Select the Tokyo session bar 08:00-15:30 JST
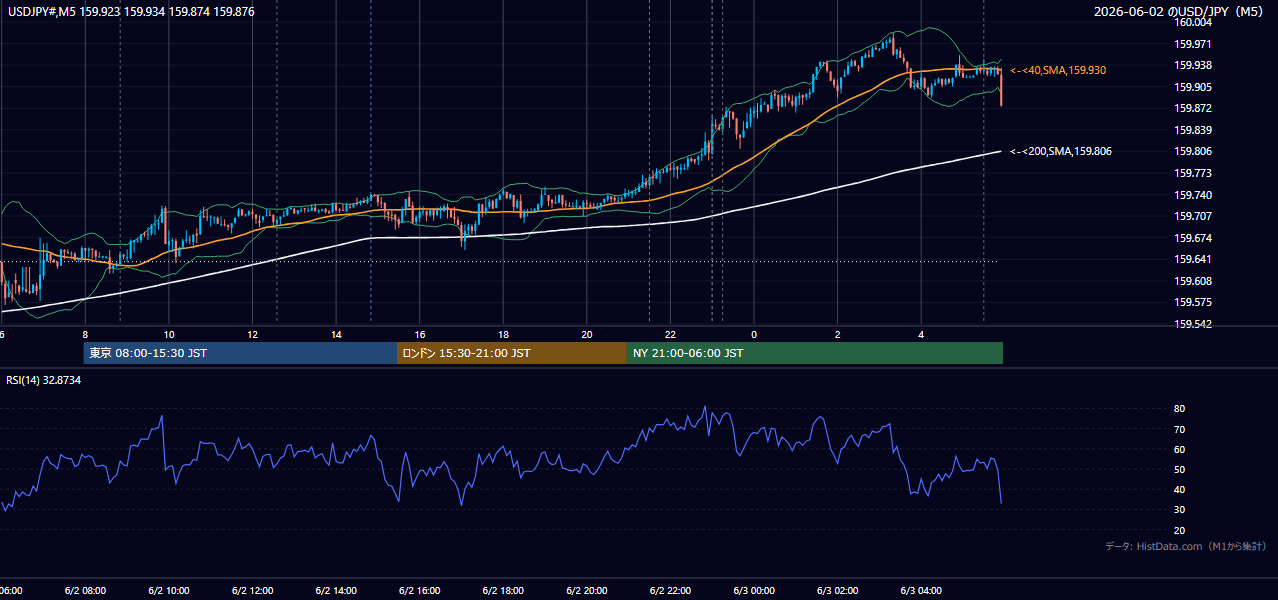This screenshot has width=1278, height=600. point(240,353)
